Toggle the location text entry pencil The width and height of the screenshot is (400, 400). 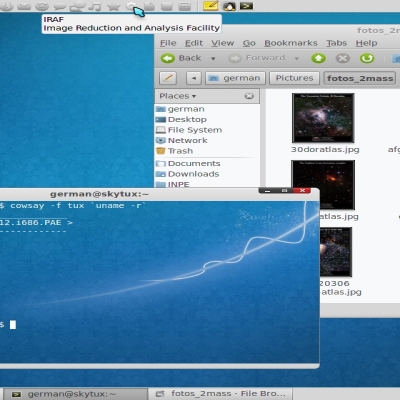click(x=168, y=78)
